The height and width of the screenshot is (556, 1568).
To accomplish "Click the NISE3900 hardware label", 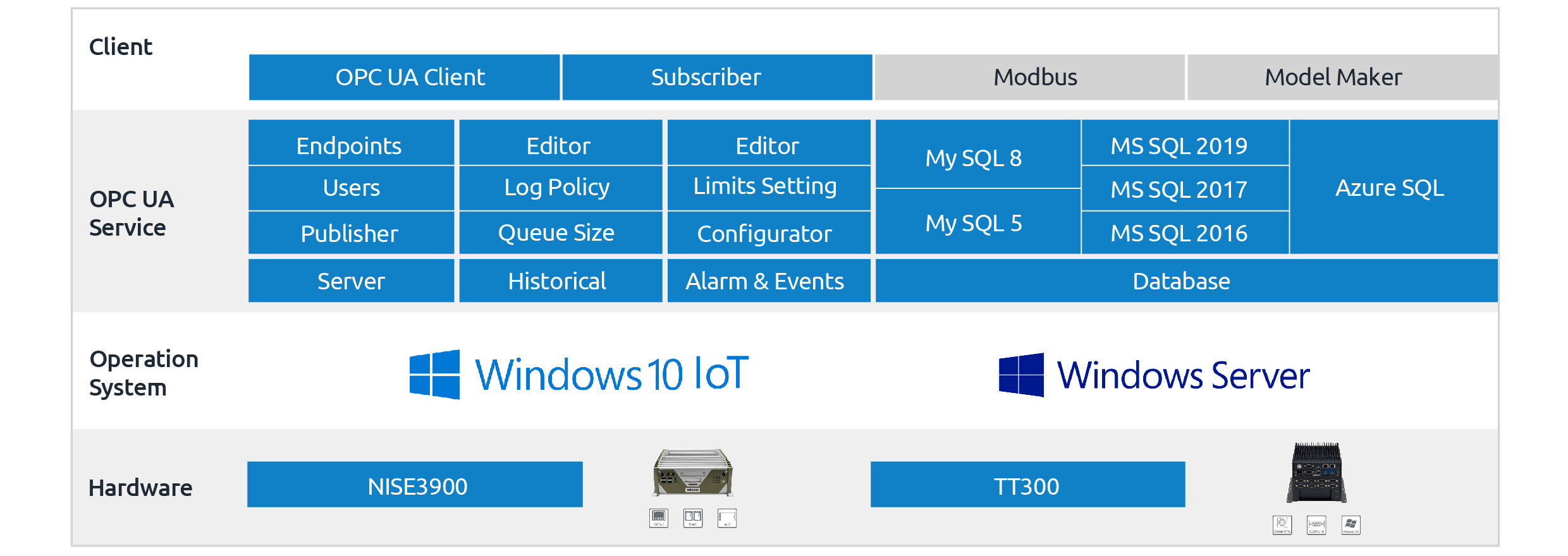I will coord(415,484).
